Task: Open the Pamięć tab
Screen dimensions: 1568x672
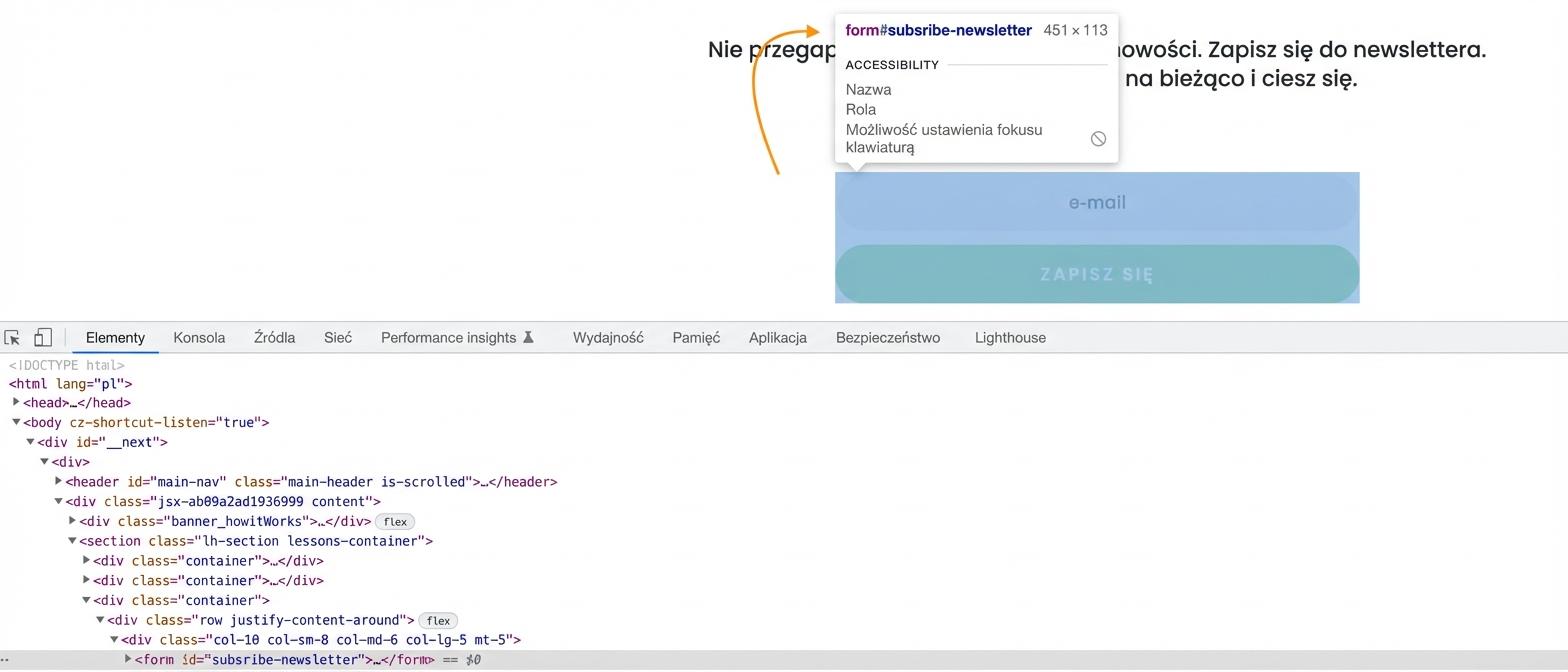Action: (x=696, y=338)
